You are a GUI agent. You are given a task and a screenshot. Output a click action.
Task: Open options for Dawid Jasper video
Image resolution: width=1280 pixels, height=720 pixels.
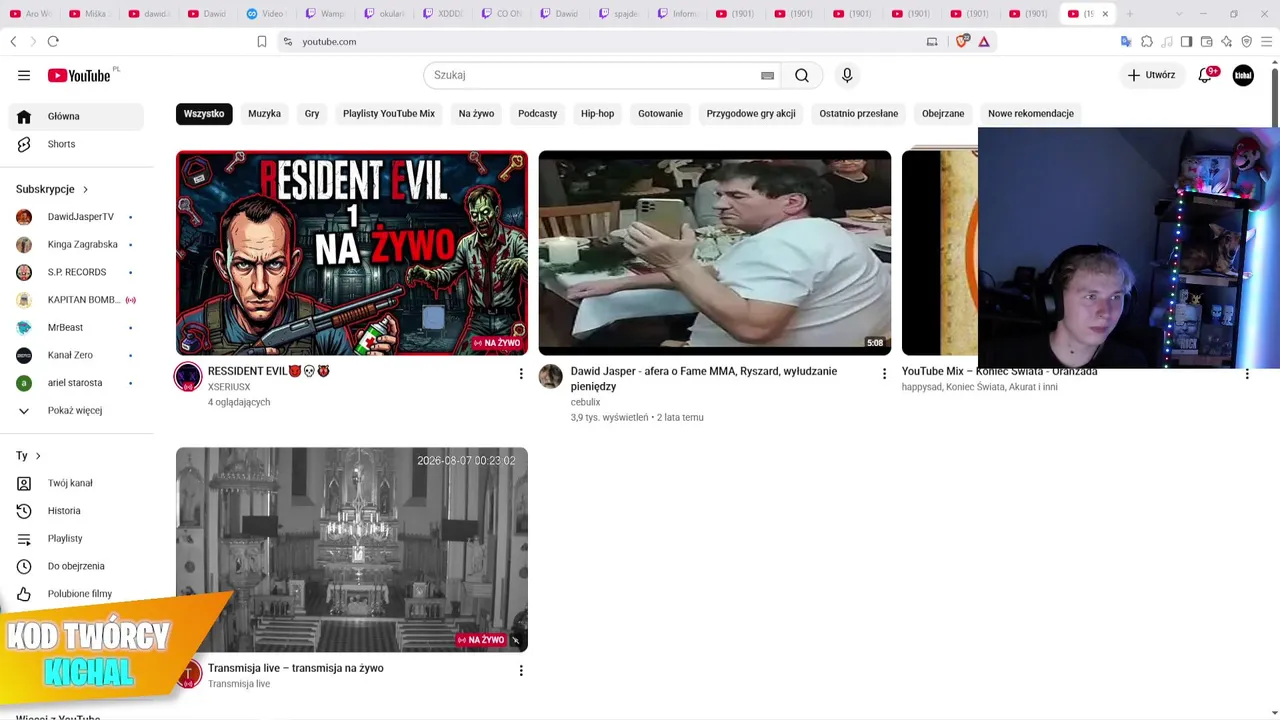tap(884, 374)
